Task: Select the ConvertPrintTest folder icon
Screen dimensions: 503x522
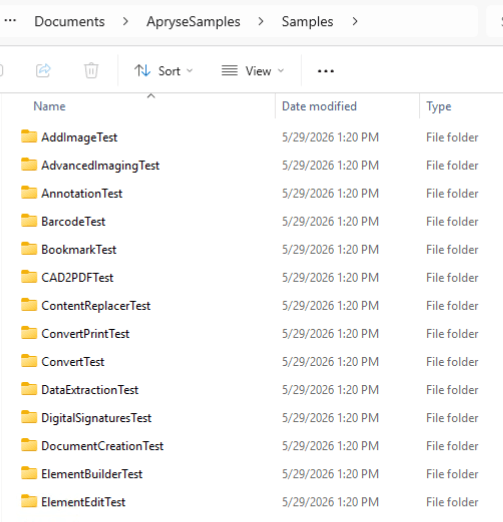Action: point(29,333)
